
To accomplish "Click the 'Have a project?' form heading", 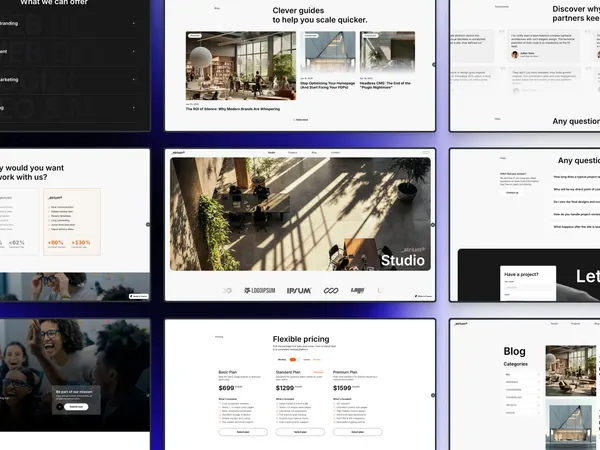I will [x=521, y=274].
